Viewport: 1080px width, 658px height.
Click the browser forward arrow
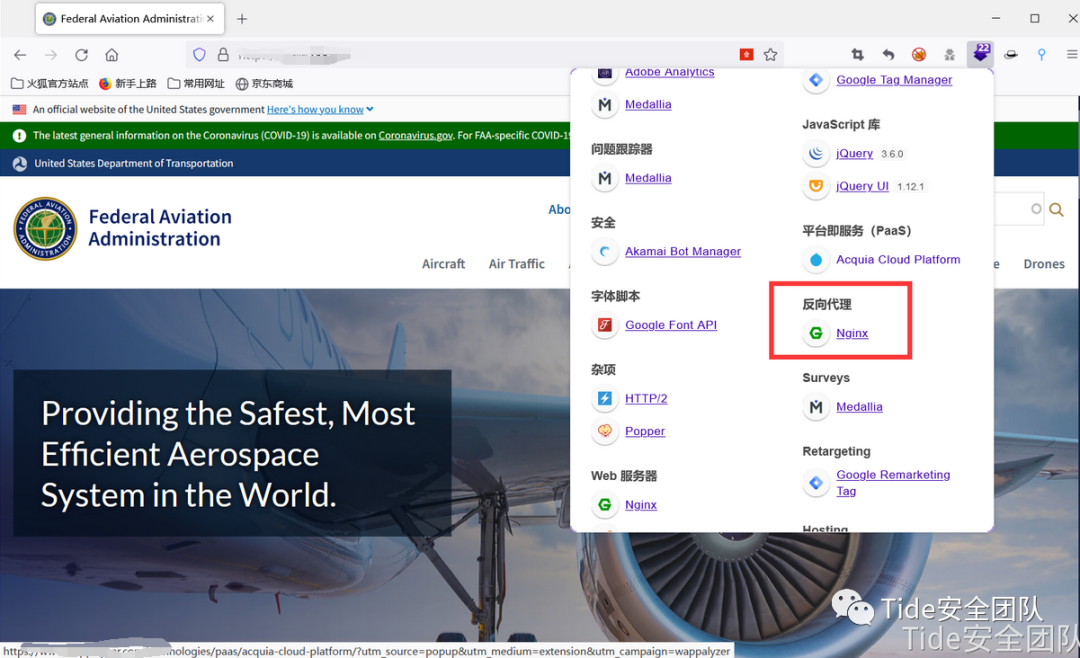(x=51, y=55)
